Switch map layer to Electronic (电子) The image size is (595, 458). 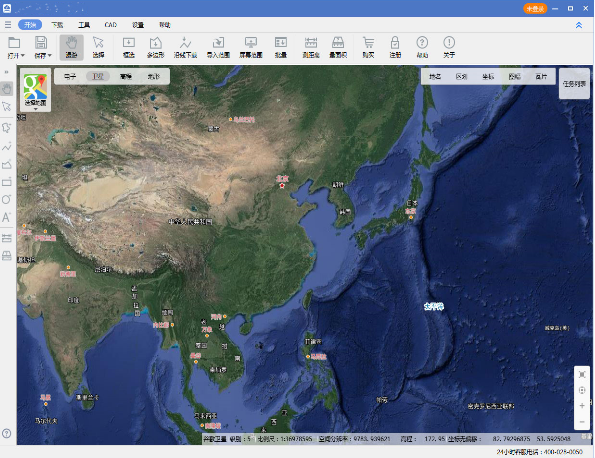click(70, 77)
